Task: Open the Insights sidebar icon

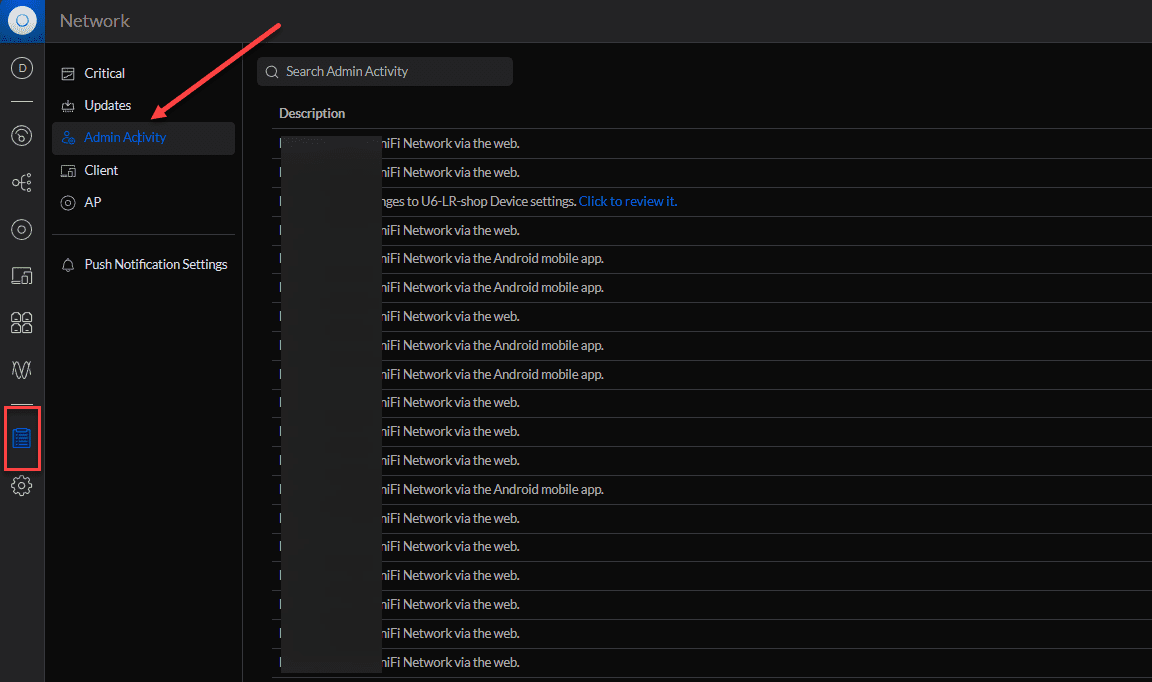Action: coord(22,370)
